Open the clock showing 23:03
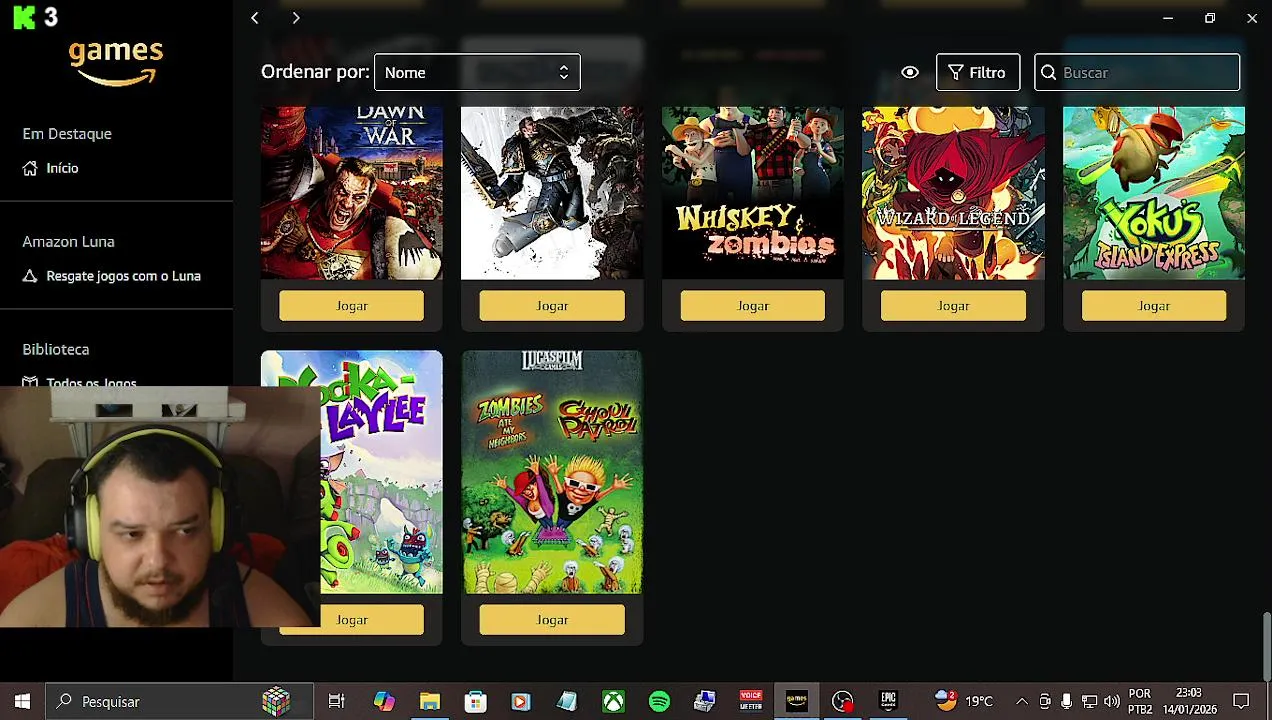The width and height of the screenshot is (1272, 720). 1189,701
